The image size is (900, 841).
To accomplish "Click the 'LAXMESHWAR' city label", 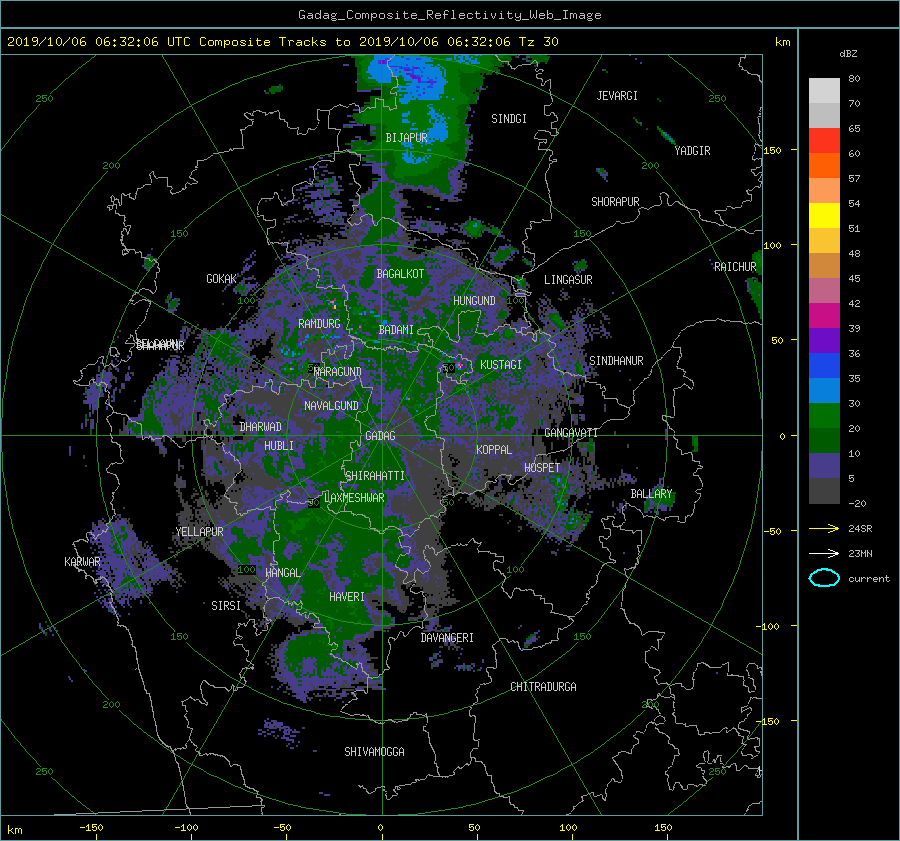I will 354,498.
